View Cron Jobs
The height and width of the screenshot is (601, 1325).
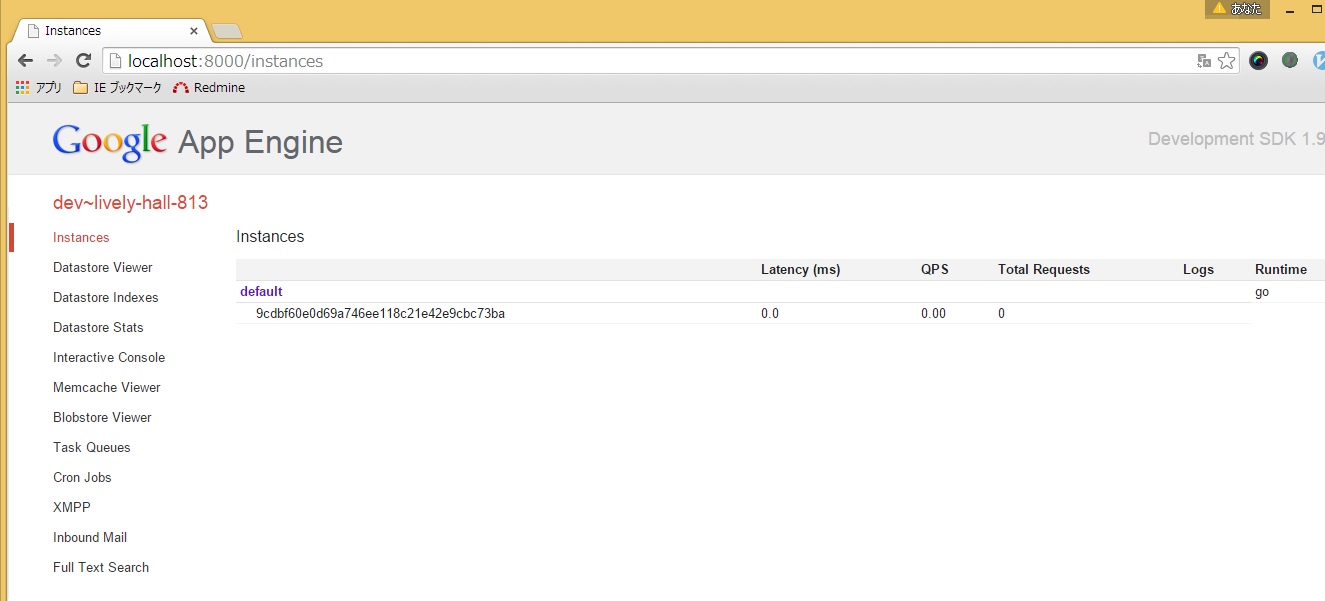pyautogui.click(x=82, y=478)
